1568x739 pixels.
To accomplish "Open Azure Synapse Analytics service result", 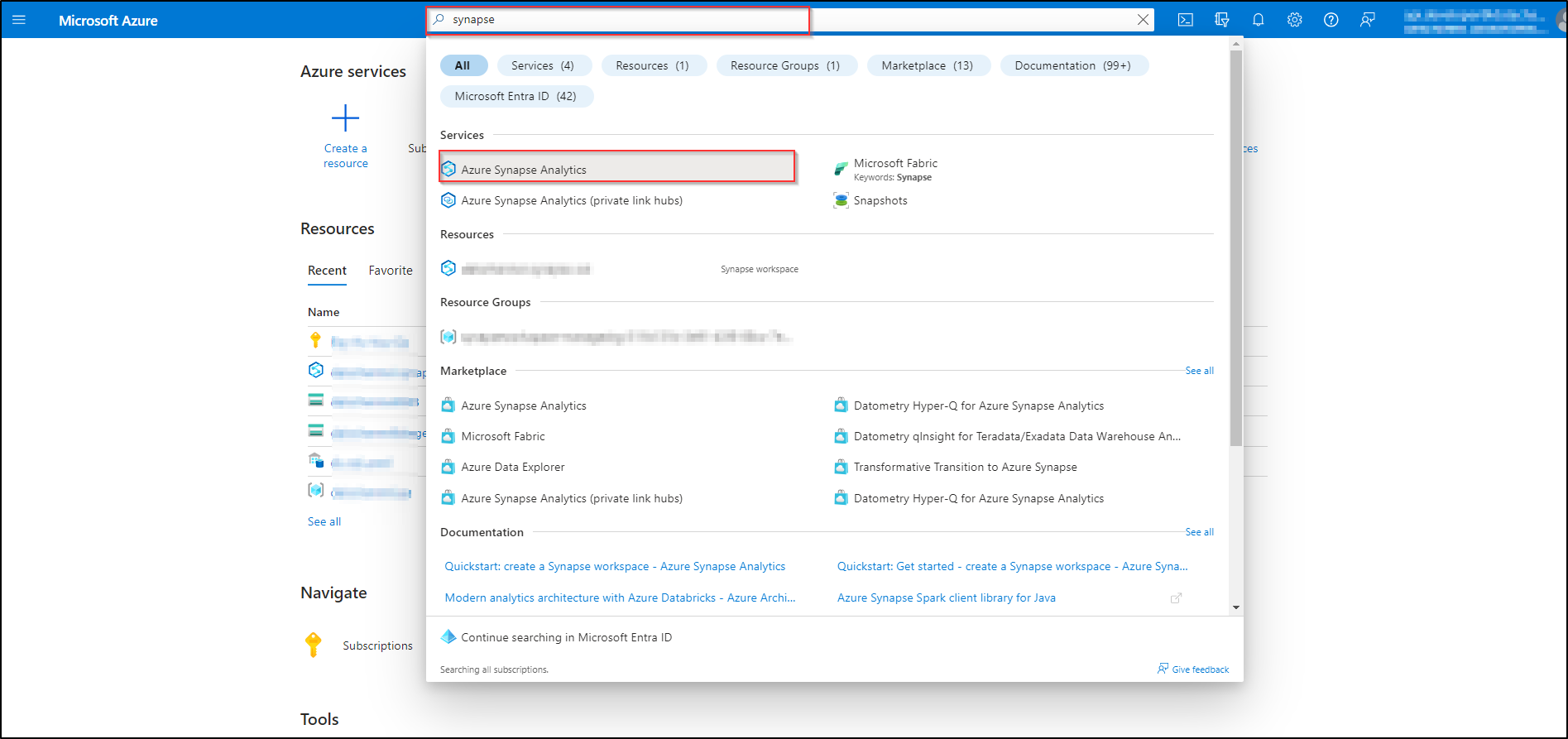I will (x=617, y=169).
